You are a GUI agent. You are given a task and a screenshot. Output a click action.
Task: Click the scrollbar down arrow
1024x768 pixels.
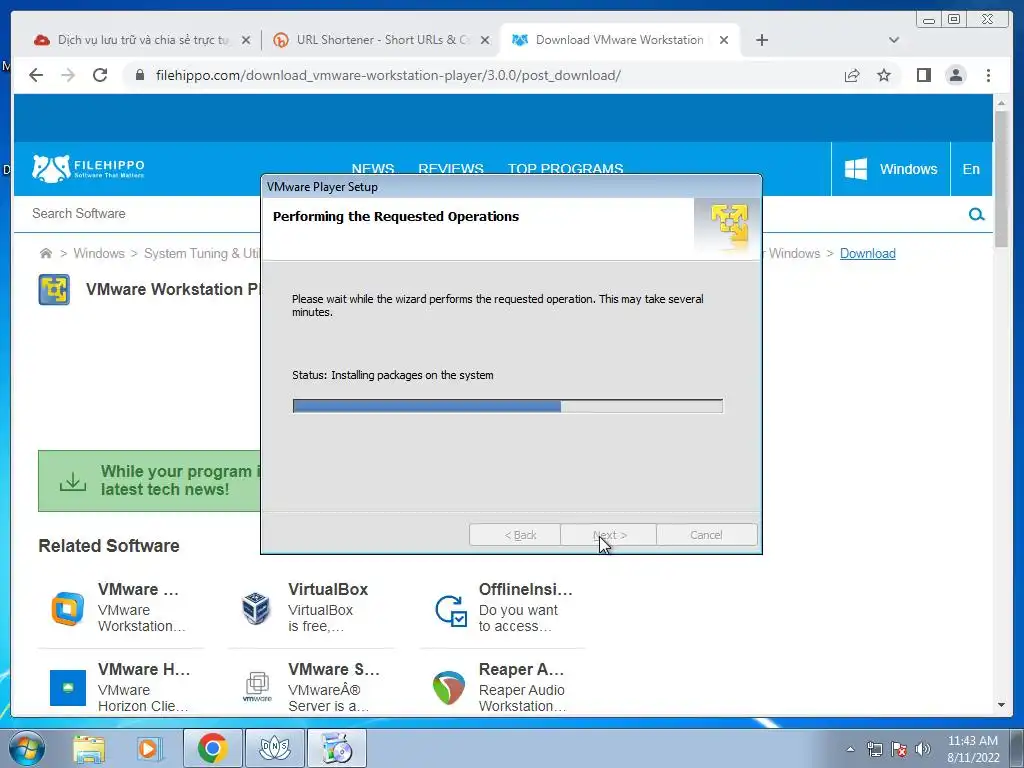pos(1001,705)
